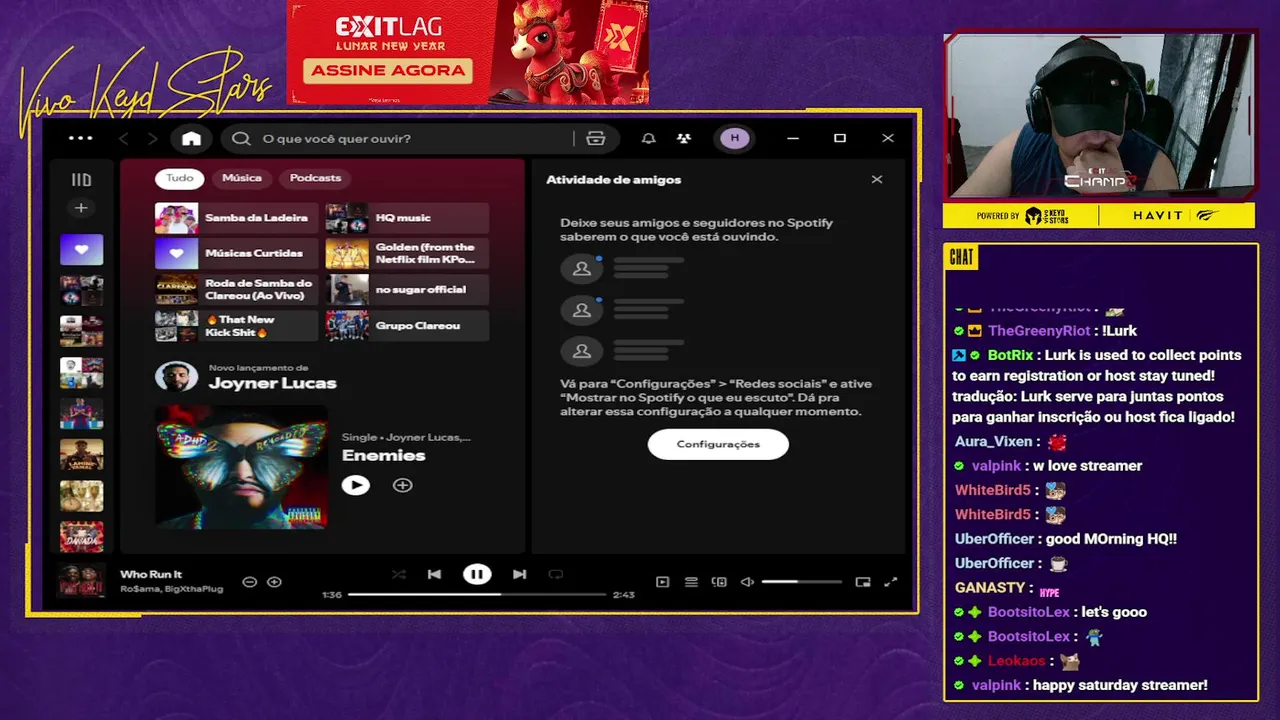Open 'Roda de Samba do Clareou (Ao Vivo)'
1280x720 pixels.
[x=236, y=290]
